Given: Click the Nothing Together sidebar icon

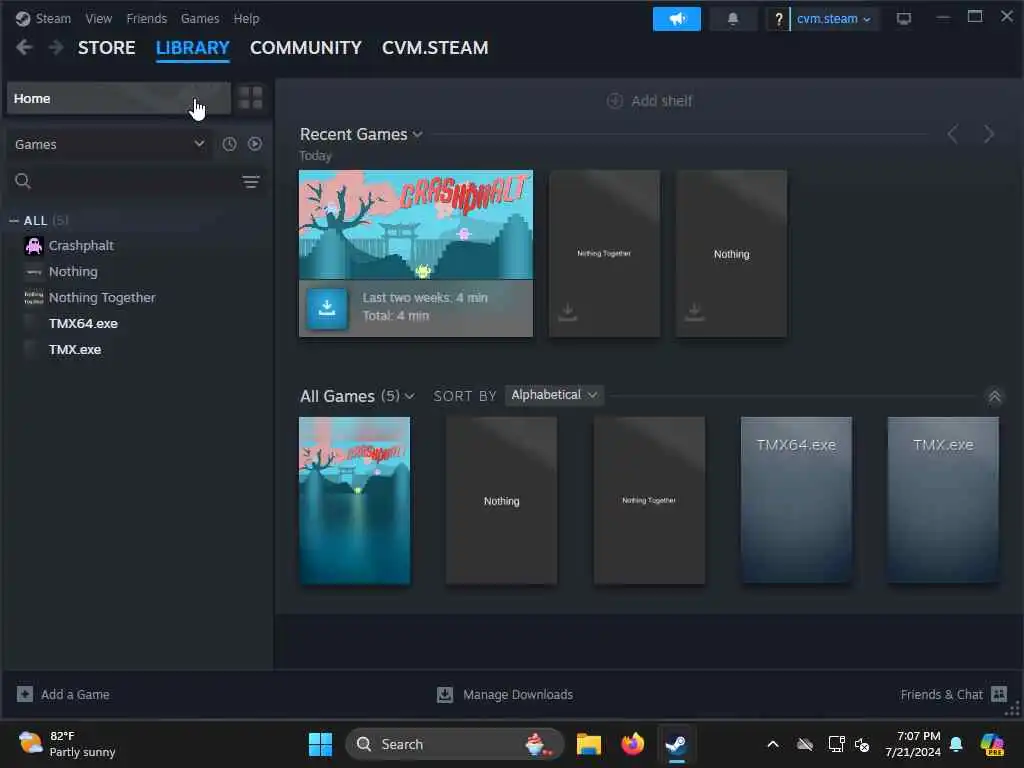Looking at the screenshot, I should [34, 298].
